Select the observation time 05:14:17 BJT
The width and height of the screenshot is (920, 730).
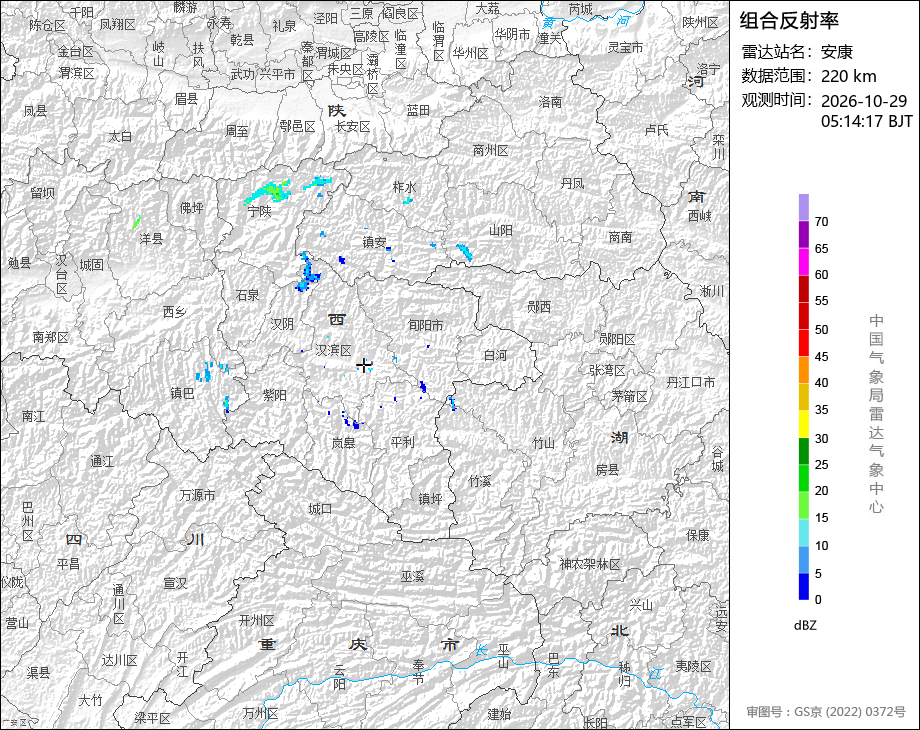pos(867,121)
